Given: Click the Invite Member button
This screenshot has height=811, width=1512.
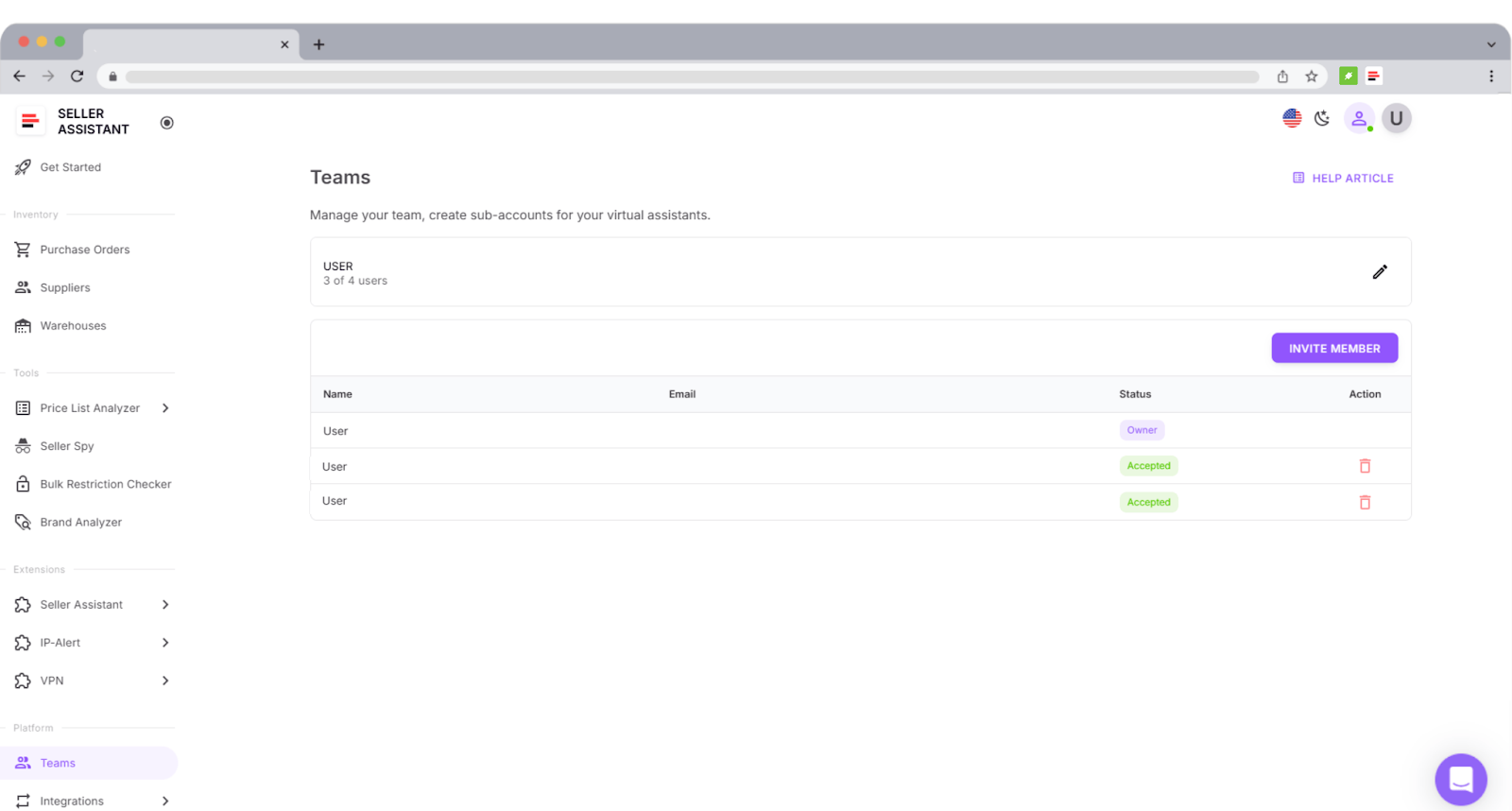Looking at the screenshot, I should coord(1334,348).
